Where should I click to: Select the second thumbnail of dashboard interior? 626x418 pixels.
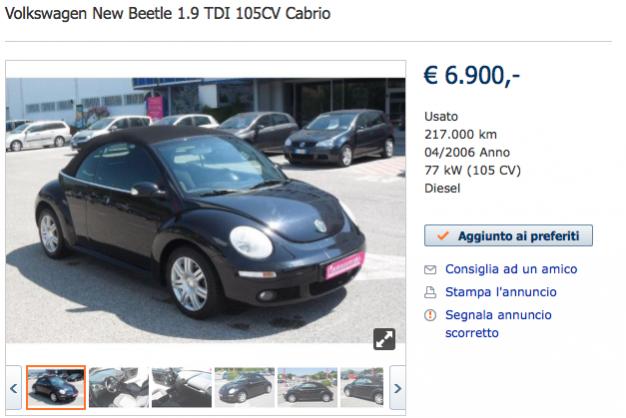coord(119,388)
